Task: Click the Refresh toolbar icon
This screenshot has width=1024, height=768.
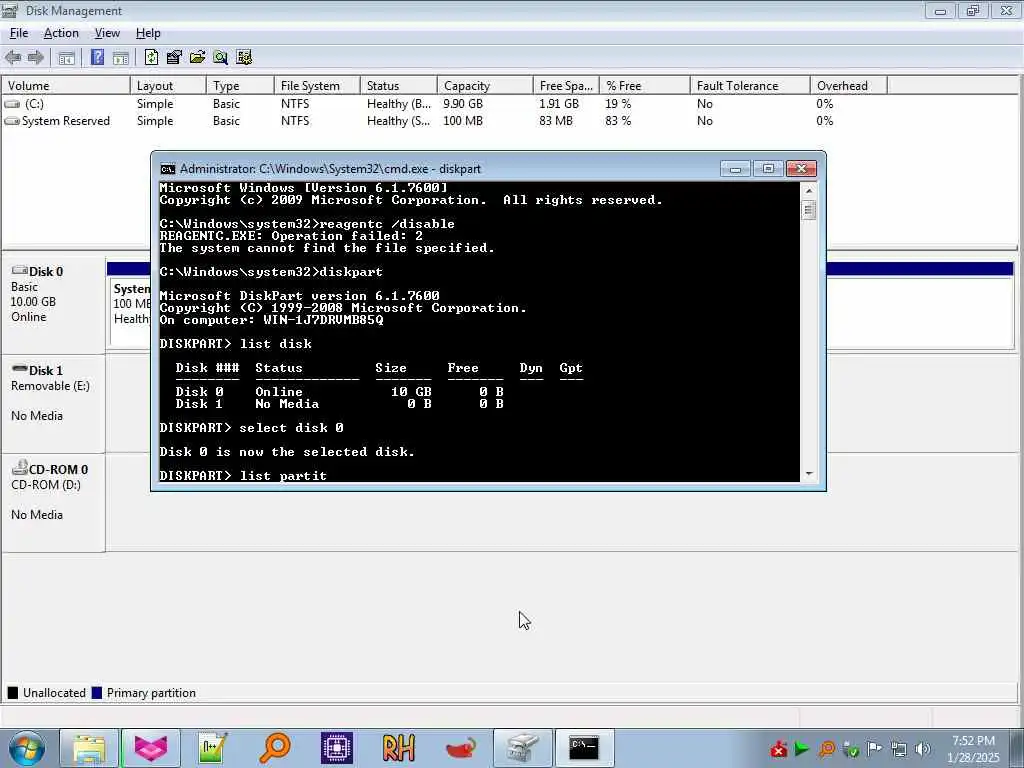Action: pyautogui.click(x=151, y=57)
